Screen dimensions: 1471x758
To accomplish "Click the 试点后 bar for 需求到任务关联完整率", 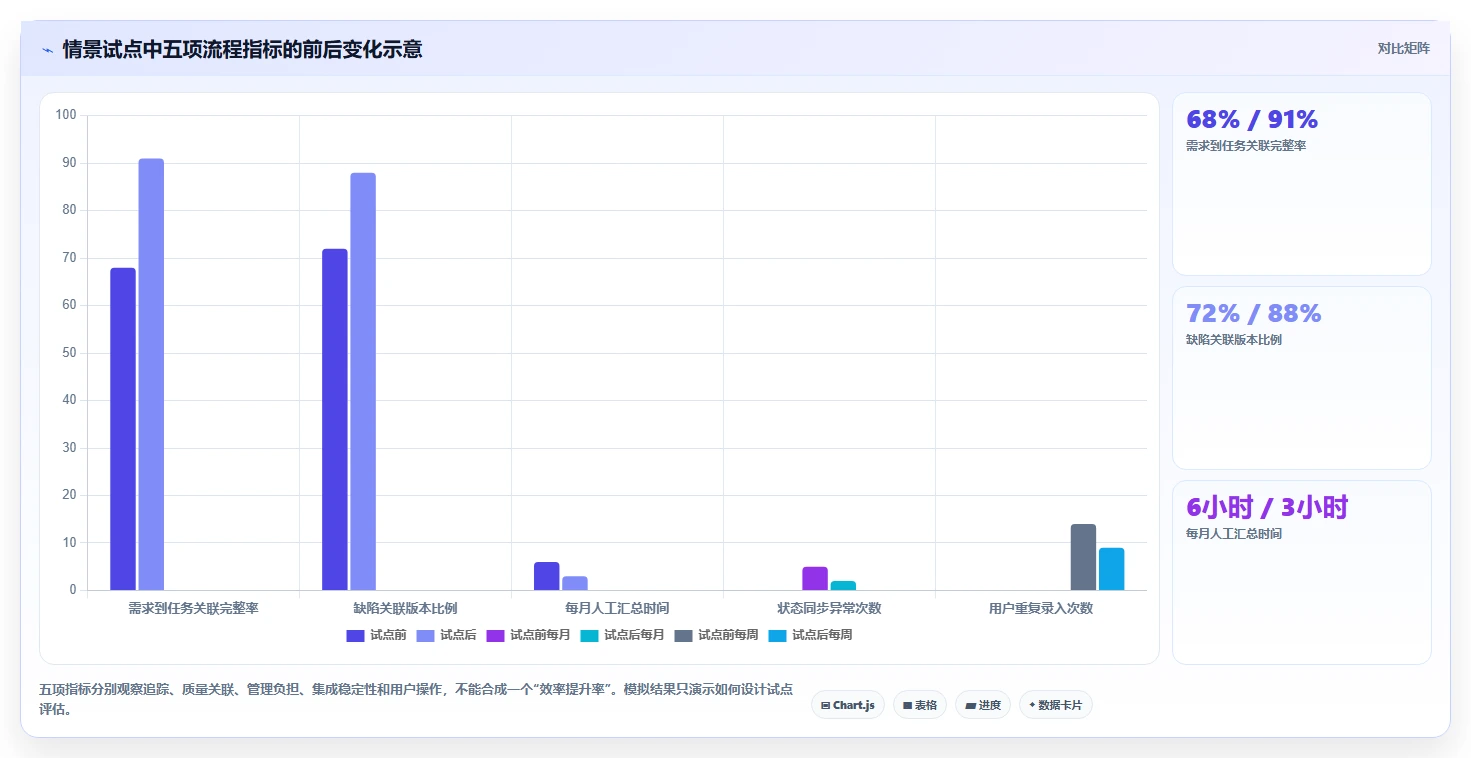I will 151,374.
